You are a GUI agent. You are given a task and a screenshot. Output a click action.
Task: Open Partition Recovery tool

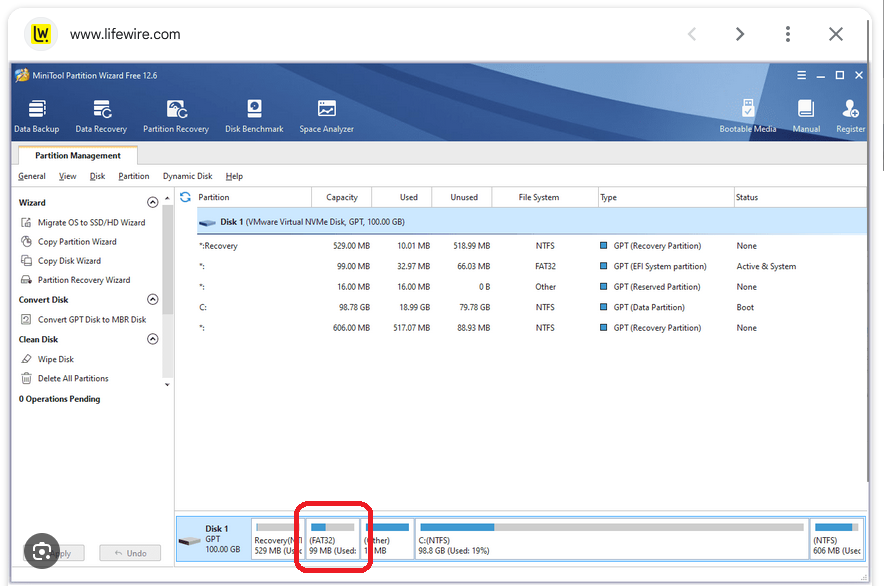[176, 116]
